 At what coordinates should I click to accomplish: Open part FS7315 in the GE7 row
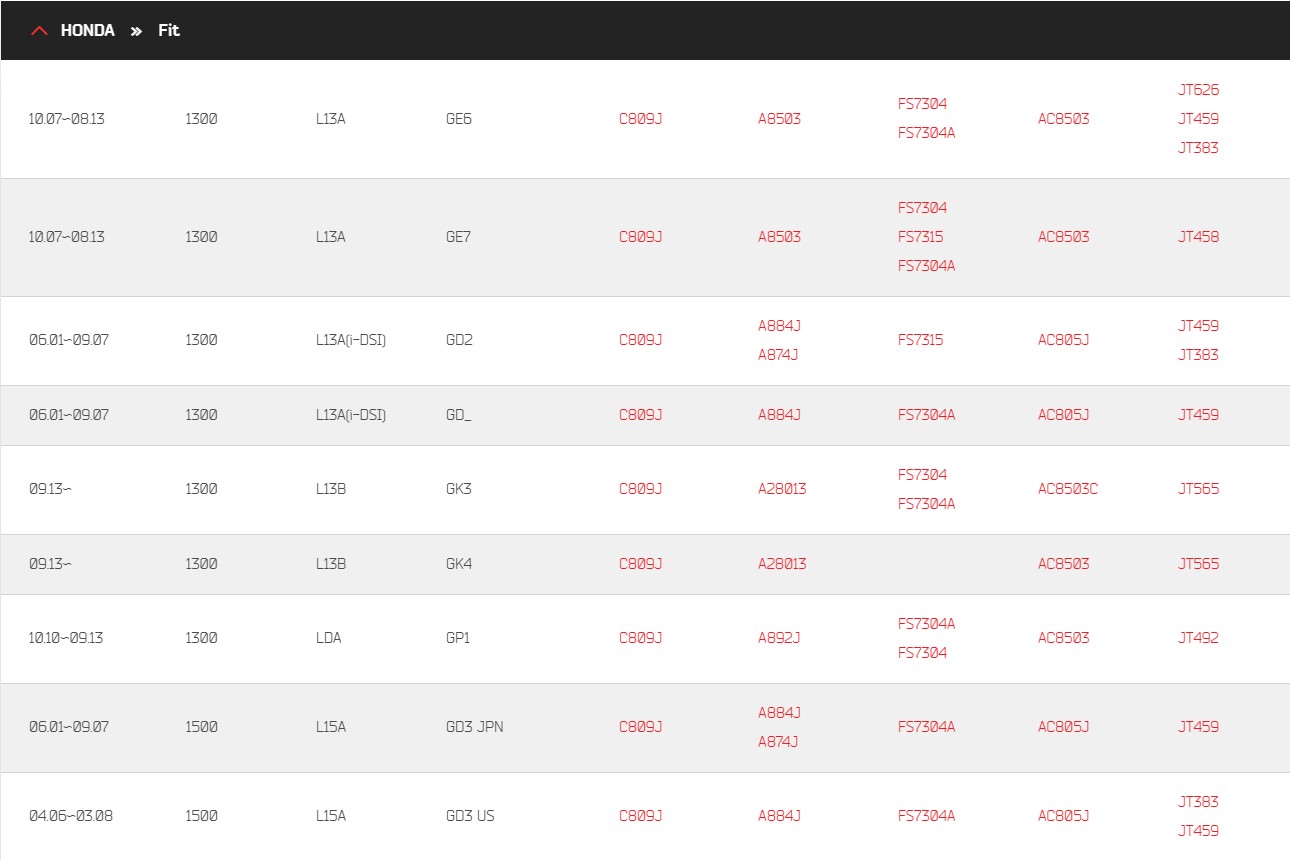pos(921,237)
